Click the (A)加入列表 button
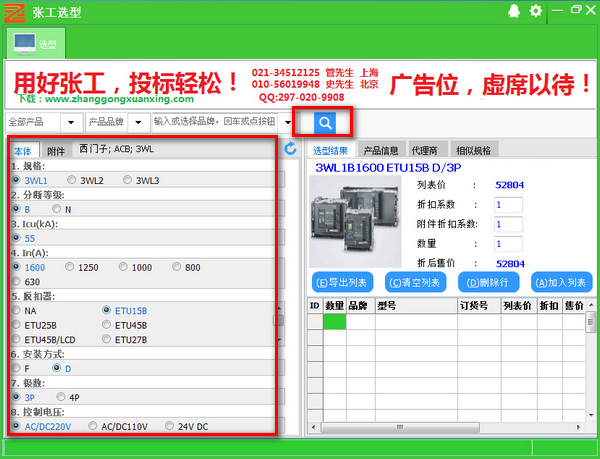Image resolution: width=600 pixels, height=459 pixels. [561, 283]
